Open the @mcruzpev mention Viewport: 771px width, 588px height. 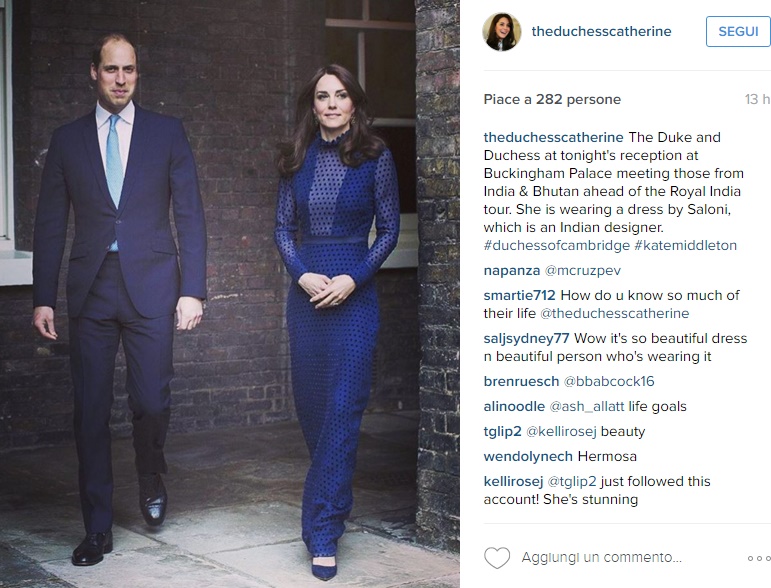pos(583,271)
